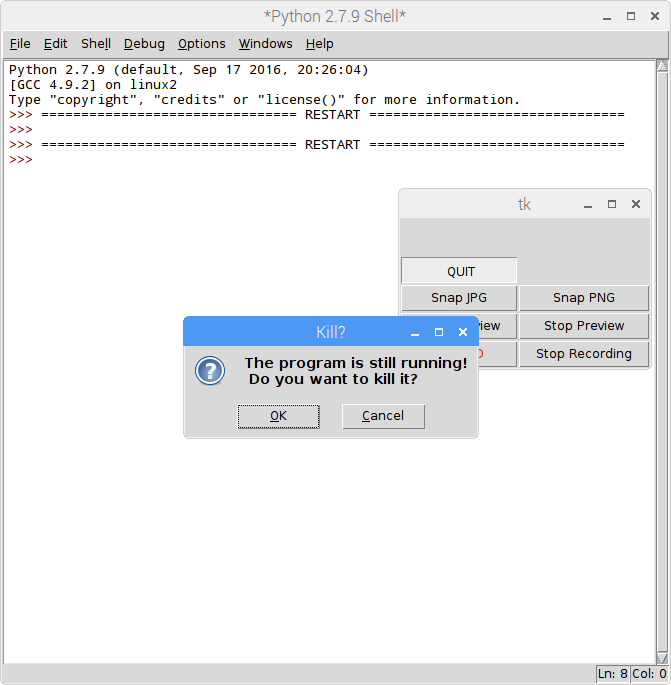Click Cancel in Kill dialog

[383, 416]
